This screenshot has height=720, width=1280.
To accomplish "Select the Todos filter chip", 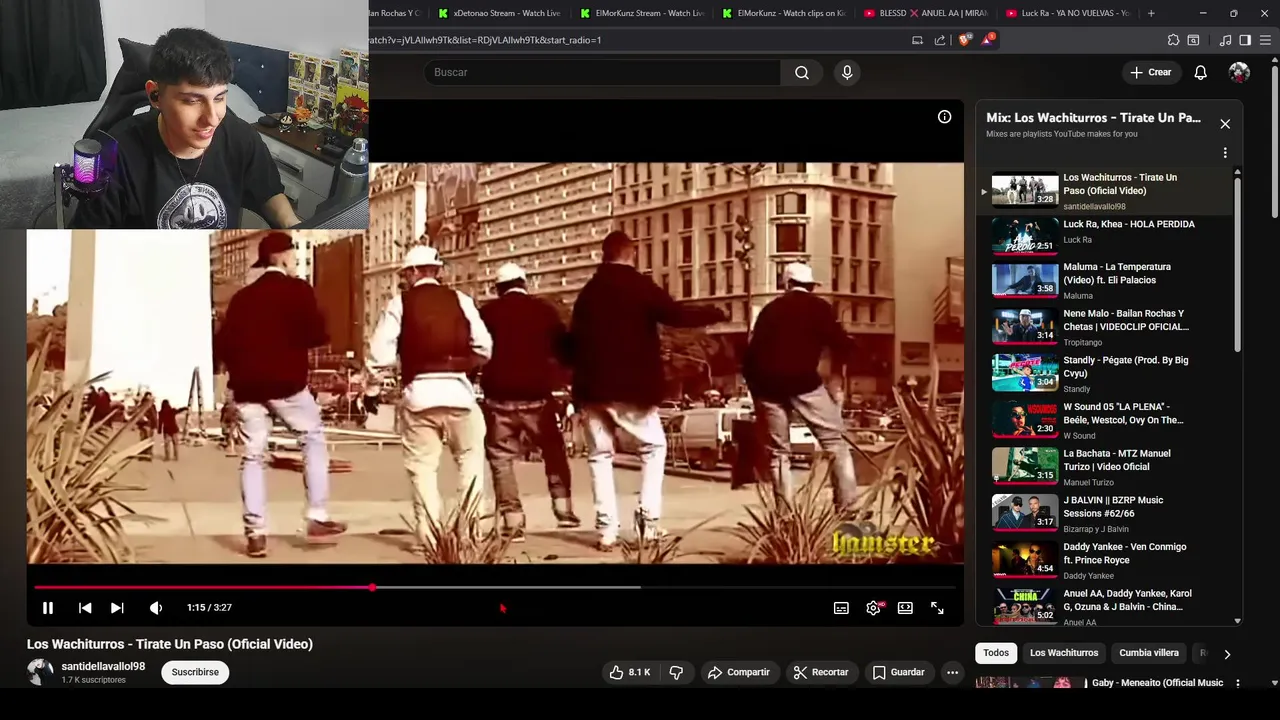I will (x=996, y=653).
